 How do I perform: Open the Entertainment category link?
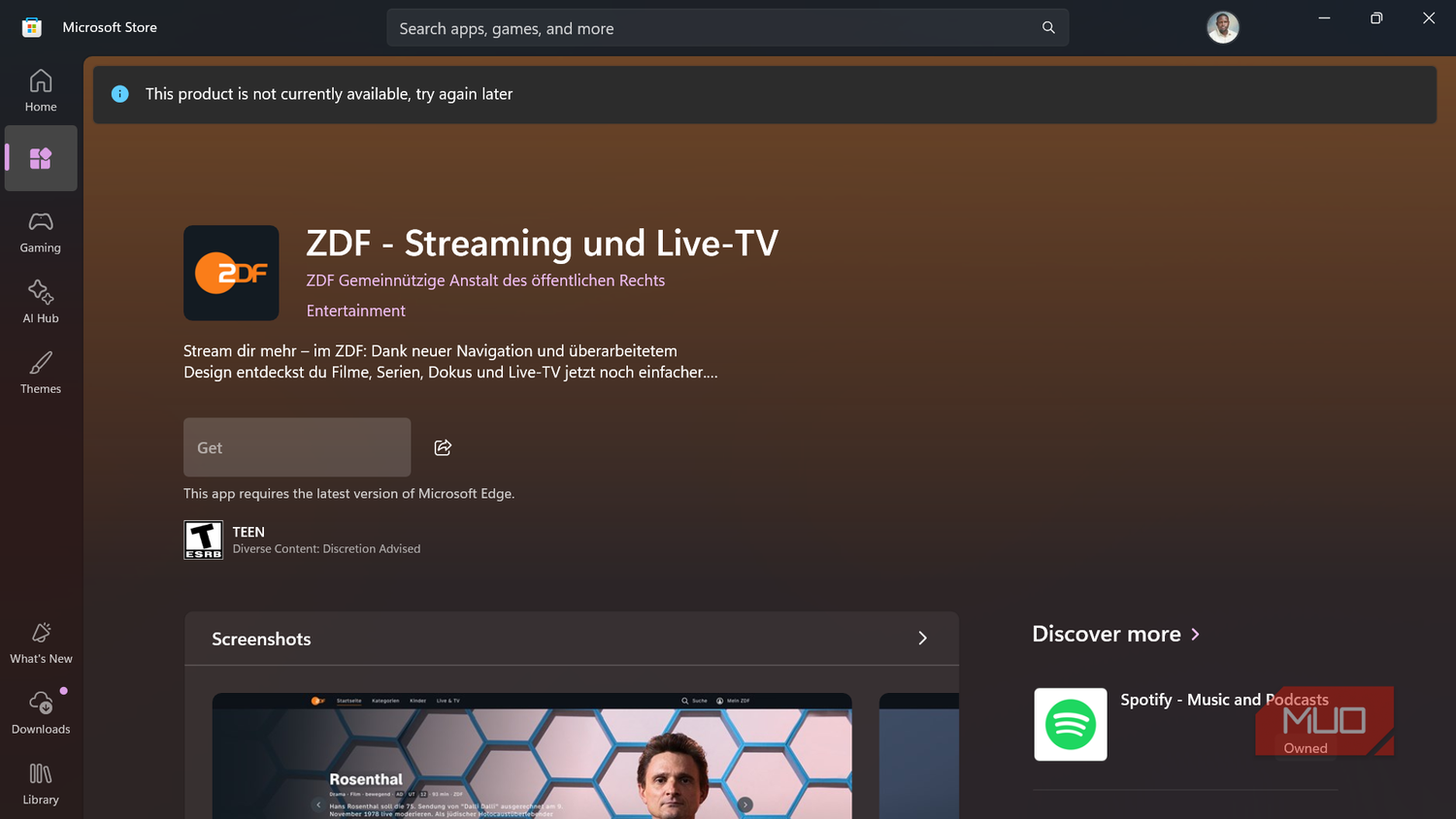click(356, 311)
